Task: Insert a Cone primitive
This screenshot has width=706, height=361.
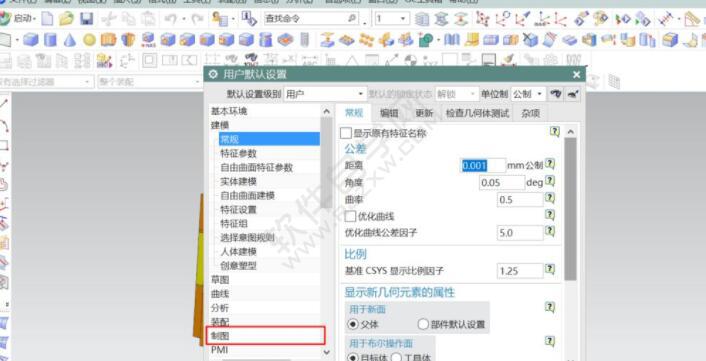Action: 69,40
